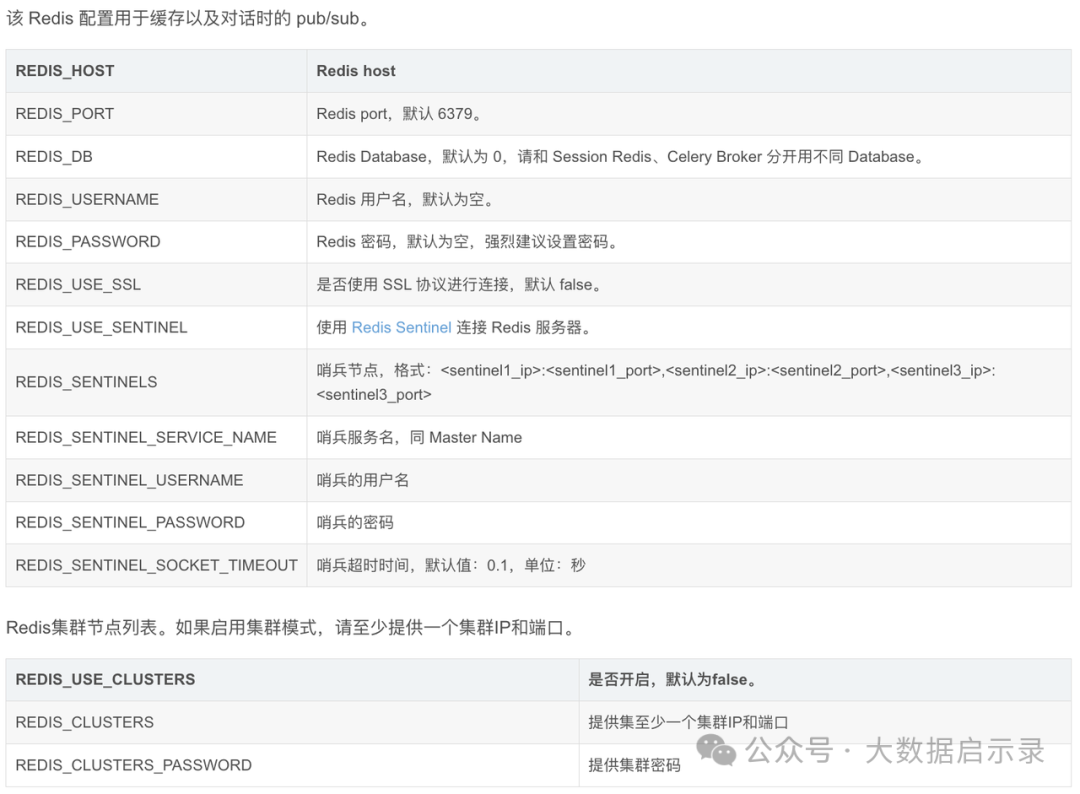Screen dimensions: 1080x794
Task: Click the 'Redis 密码' description cell
Action: (689, 242)
